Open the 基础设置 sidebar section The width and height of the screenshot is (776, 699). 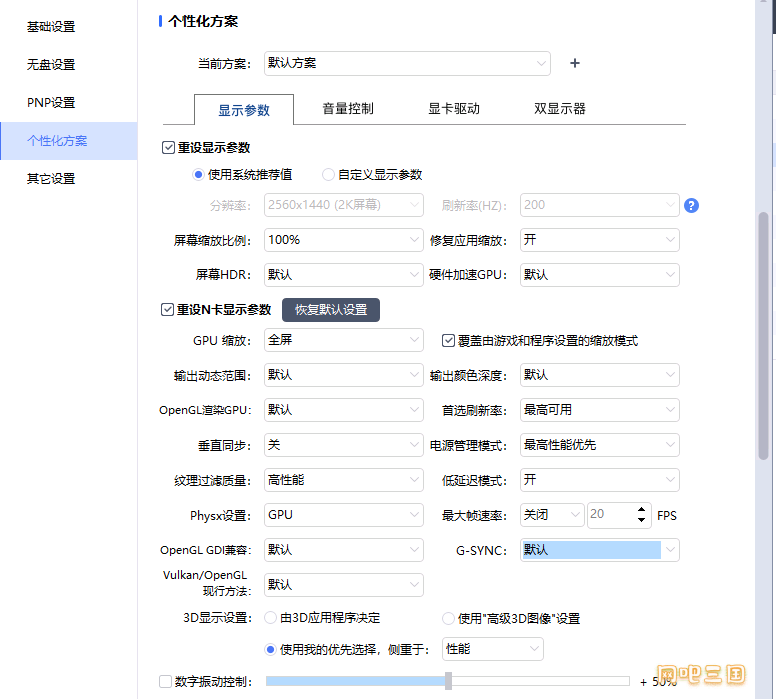tap(51, 27)
